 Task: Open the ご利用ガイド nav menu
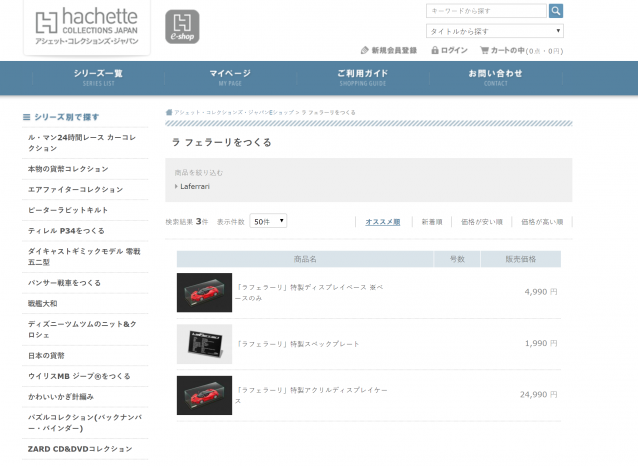tap(363, 77)
